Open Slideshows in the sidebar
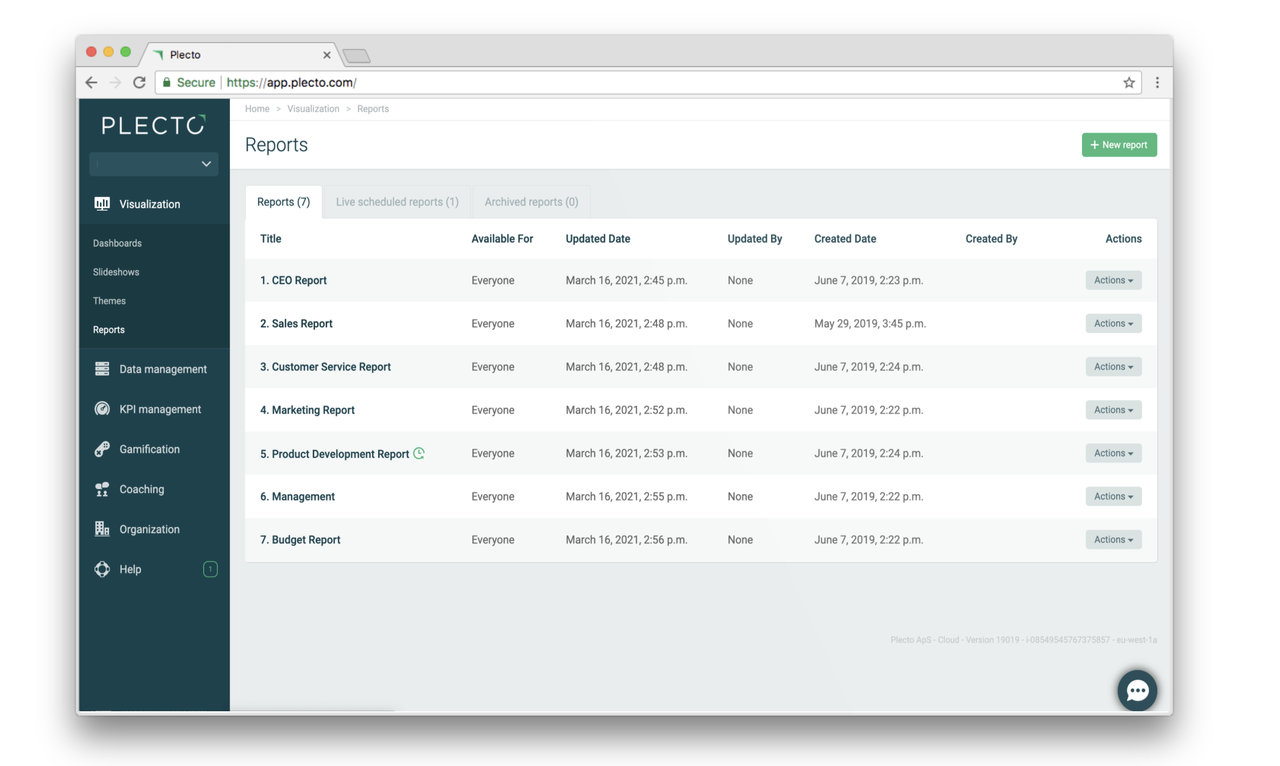1280x766 pixels. click(116, 272)
